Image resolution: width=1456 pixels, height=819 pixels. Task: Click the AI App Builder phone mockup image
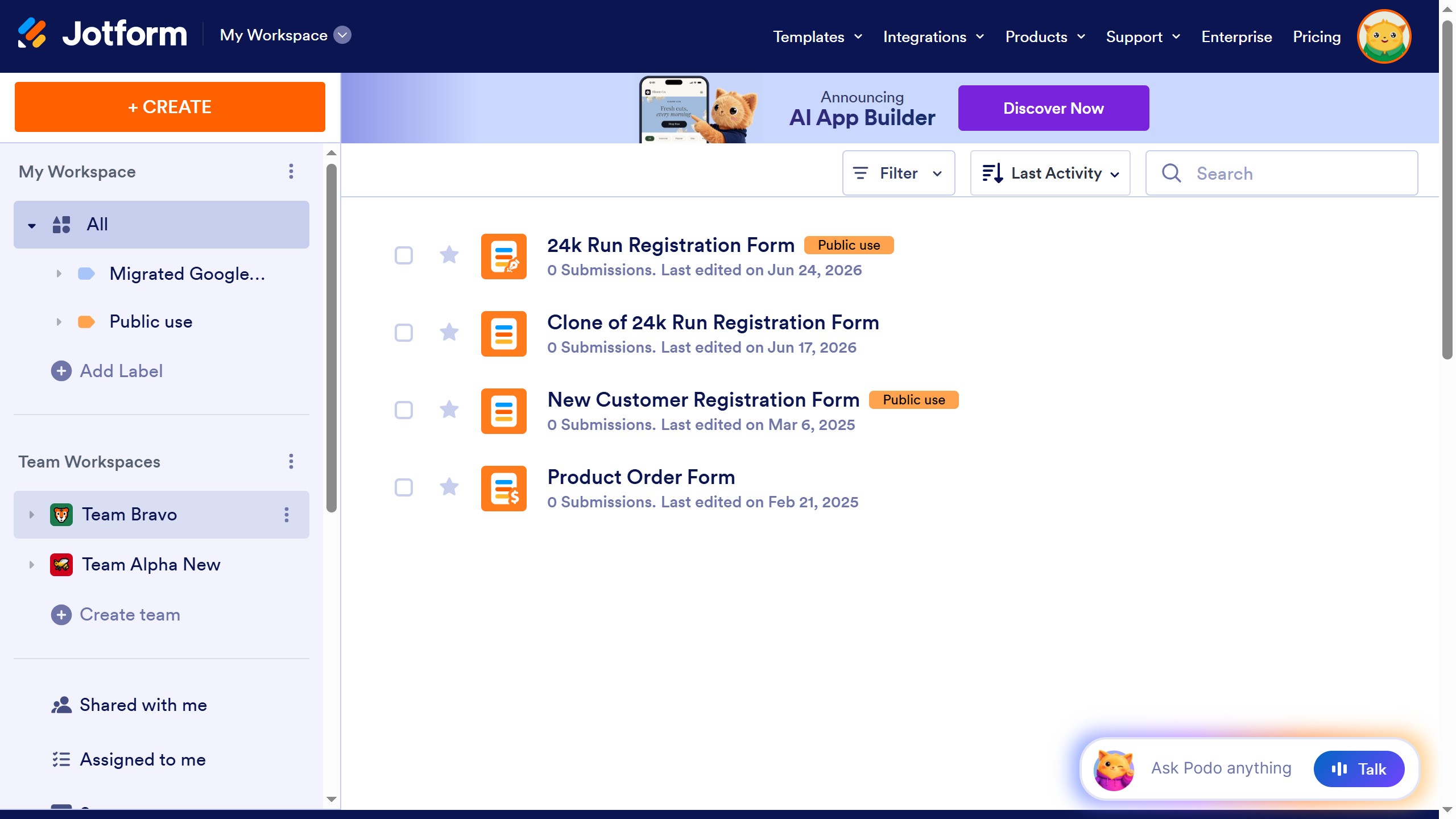674,109
